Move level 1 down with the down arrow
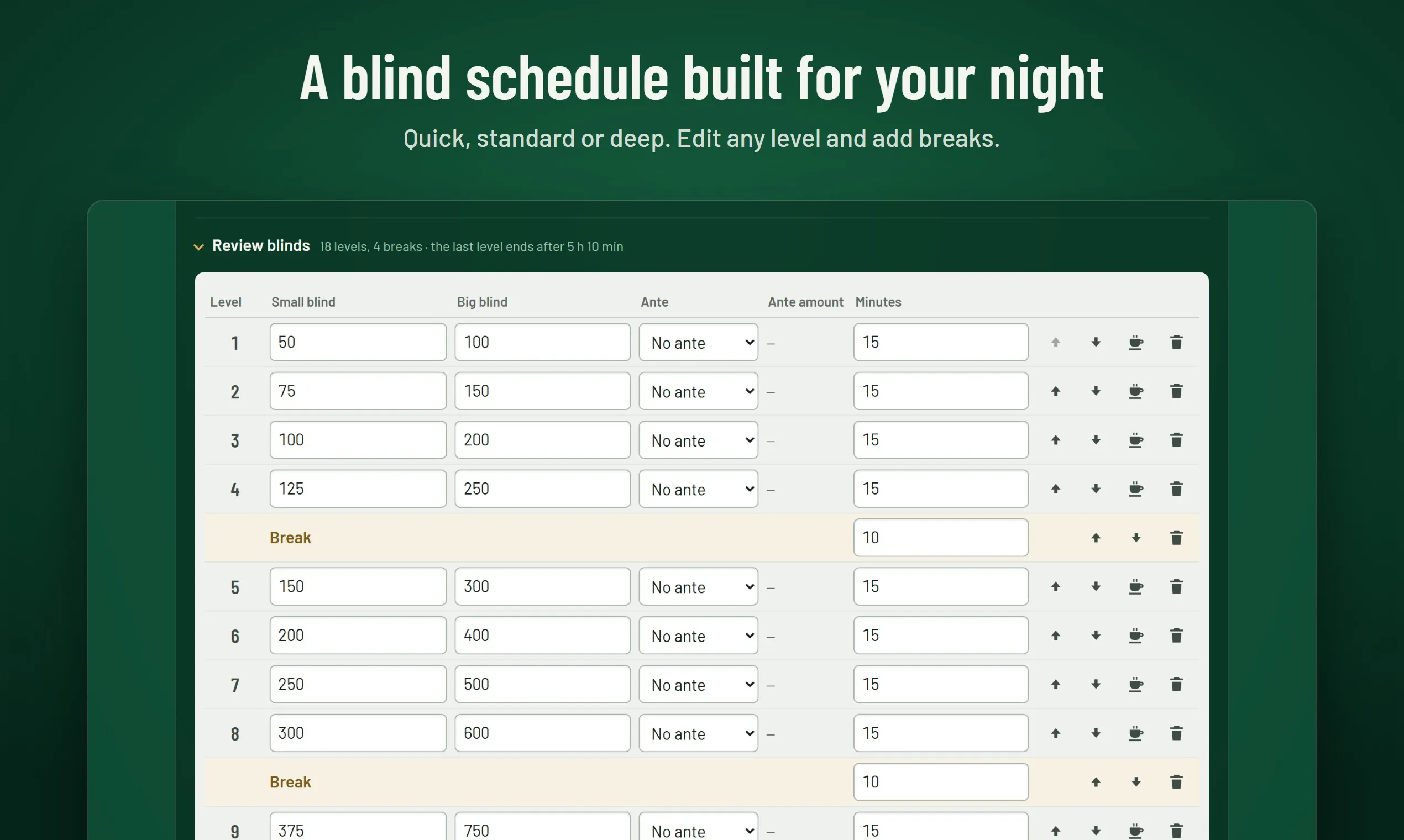 1096,343
